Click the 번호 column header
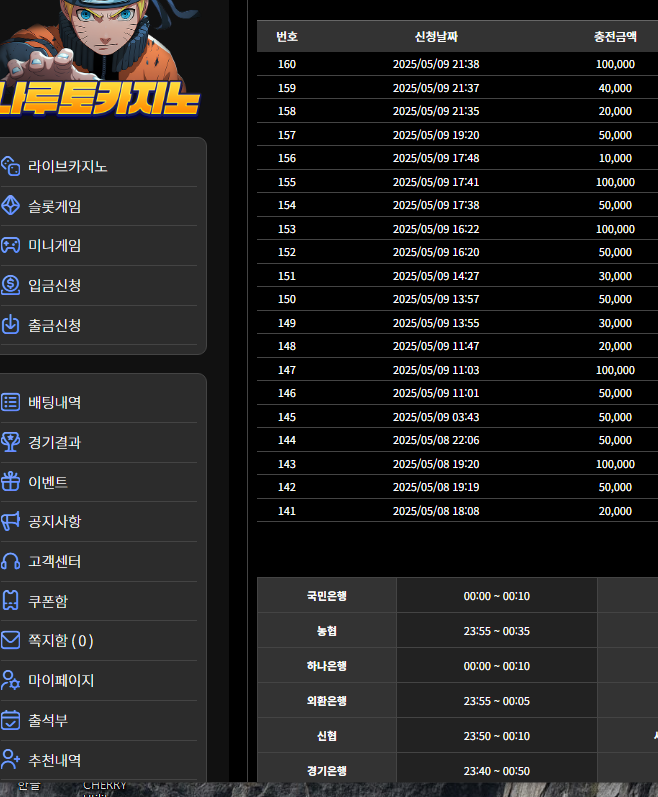The image size is (658, 797). (287, 37)
